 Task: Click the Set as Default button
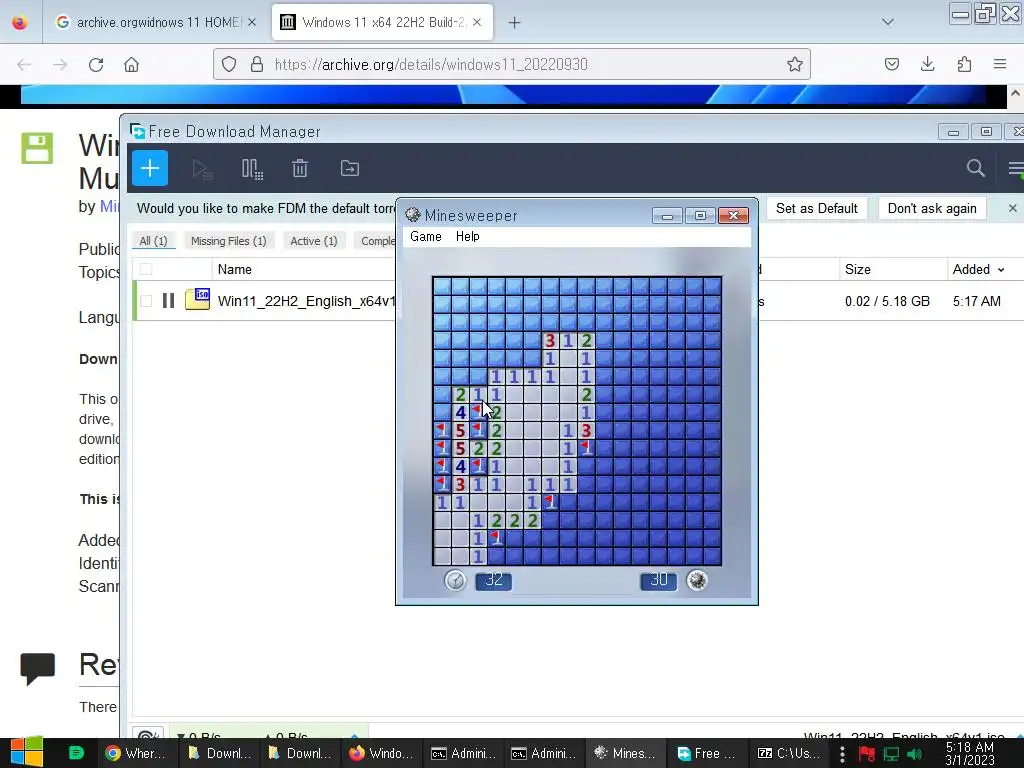[x=816, y=208]
